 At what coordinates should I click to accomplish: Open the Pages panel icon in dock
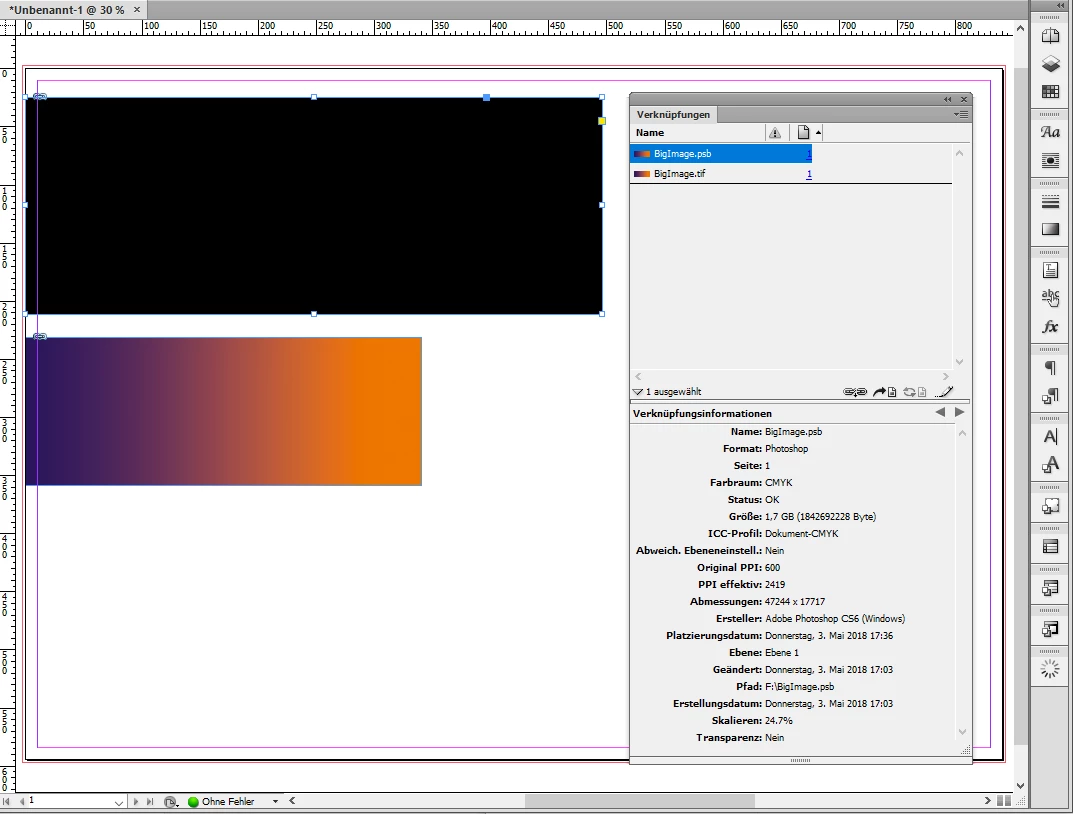click(1050, 36)
